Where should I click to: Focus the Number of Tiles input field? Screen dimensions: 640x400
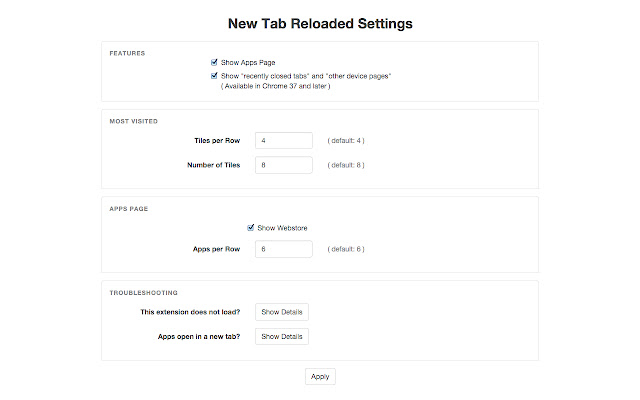[284, 164]
